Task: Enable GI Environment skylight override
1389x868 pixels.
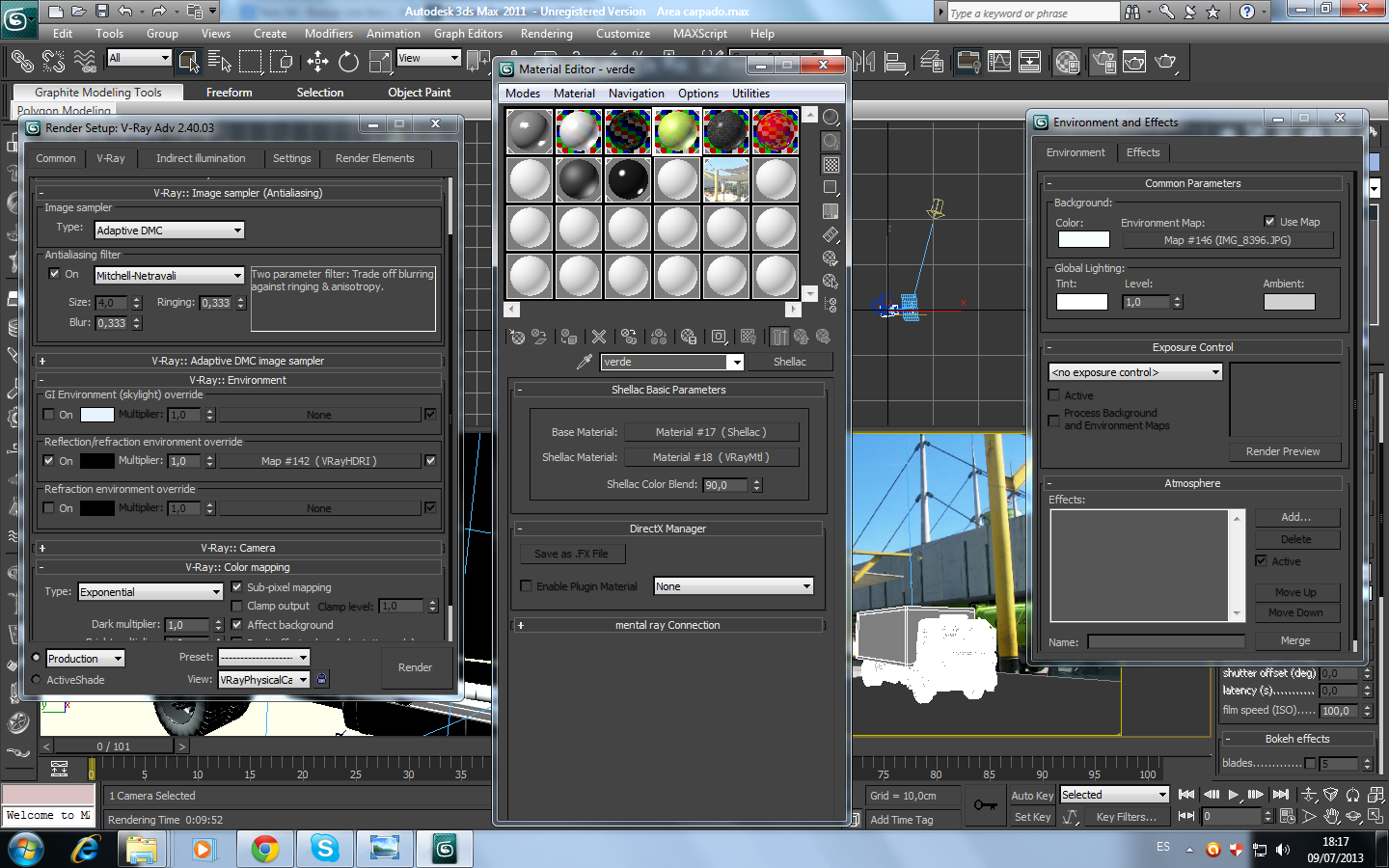Action: [49, 415]
